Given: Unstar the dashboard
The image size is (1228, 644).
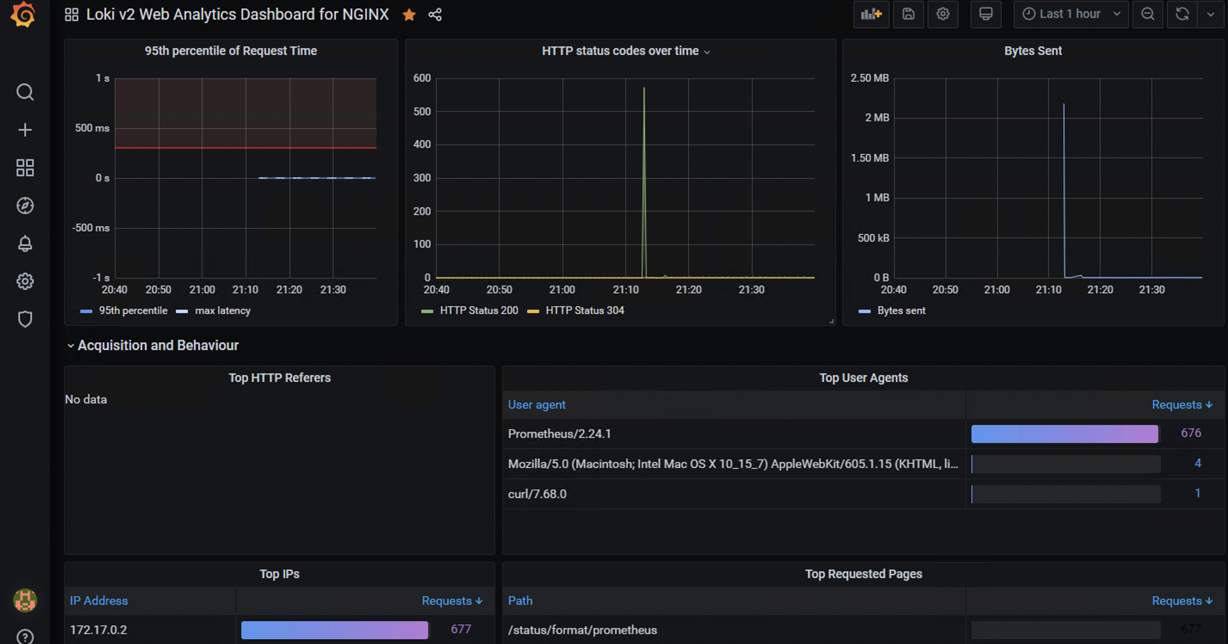Looking at the screenshot, I should [408, 14].
